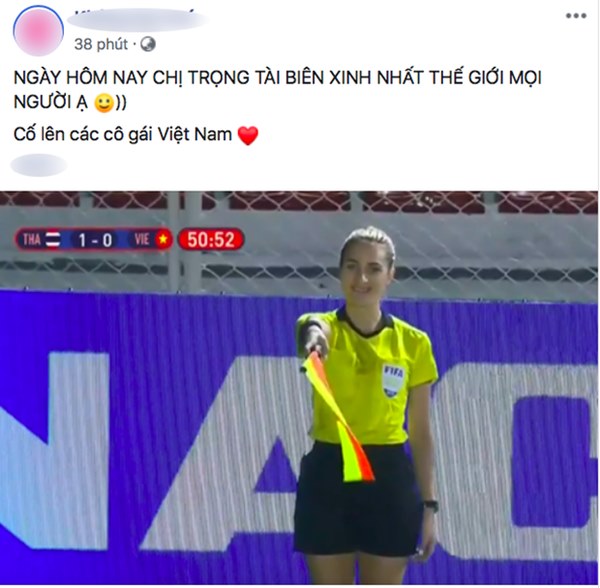Click the Vietnam flag in the scoreboard
The height and width of the screenshot is (588, 600).
point(163,239)
